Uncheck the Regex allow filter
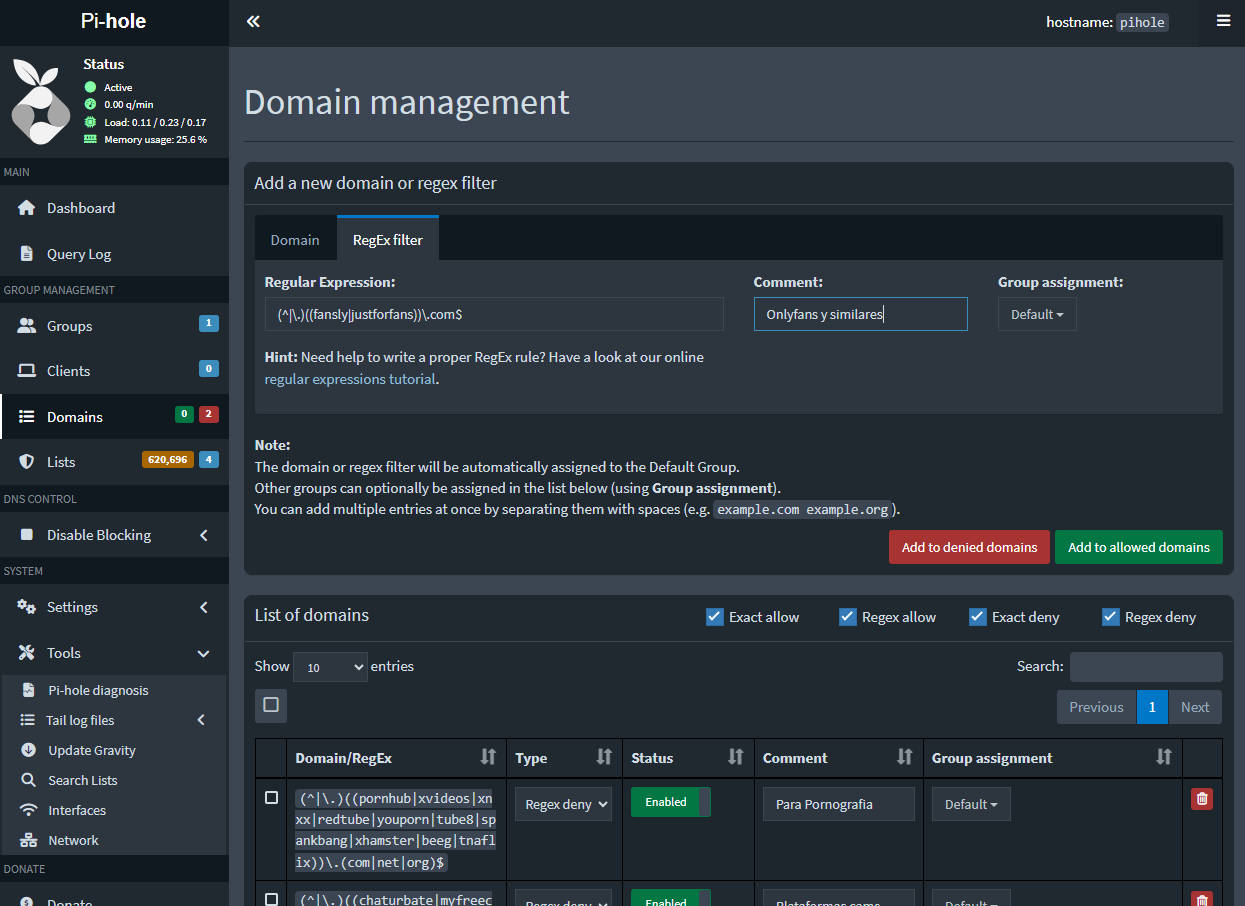The image size is (1245, 906). 847,617
